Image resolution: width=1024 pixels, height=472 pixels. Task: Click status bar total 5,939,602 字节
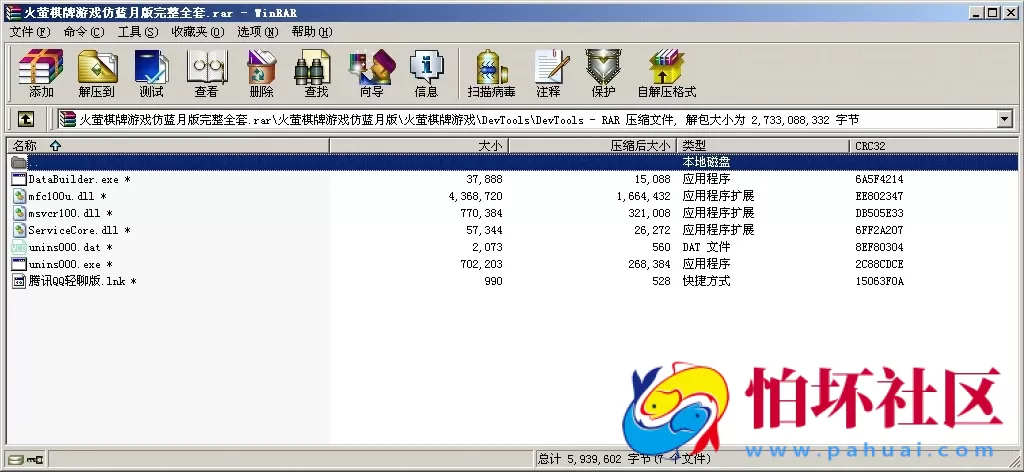point(595,459)
